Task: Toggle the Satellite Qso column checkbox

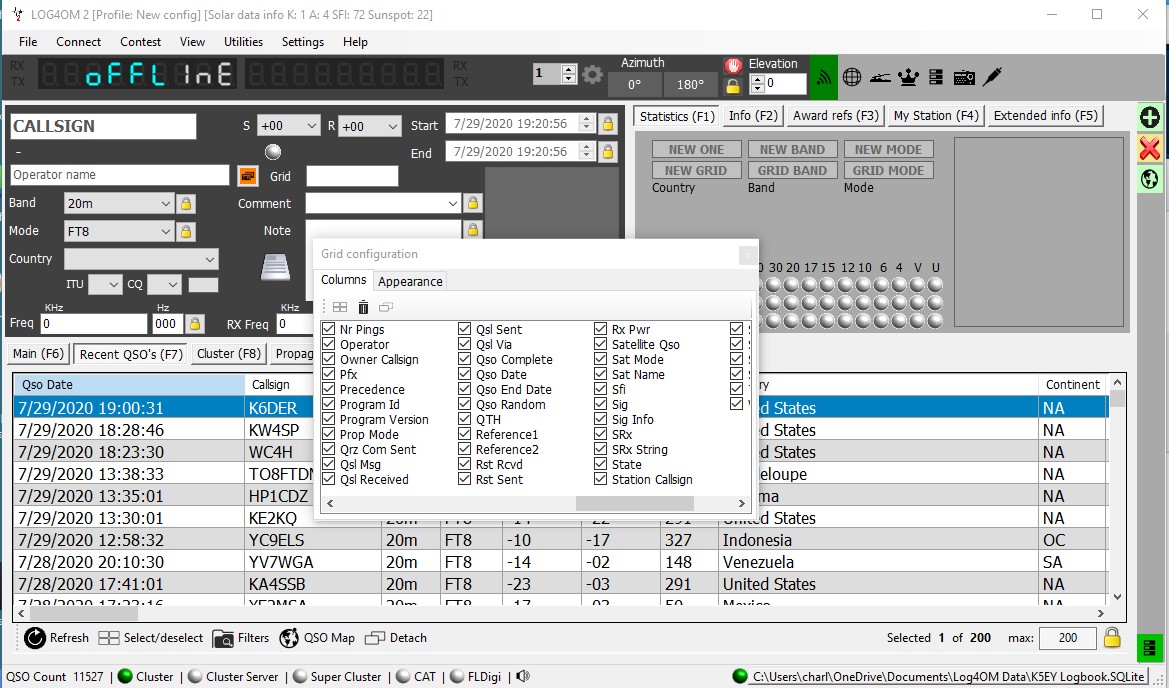Action: tap(600, 344)
